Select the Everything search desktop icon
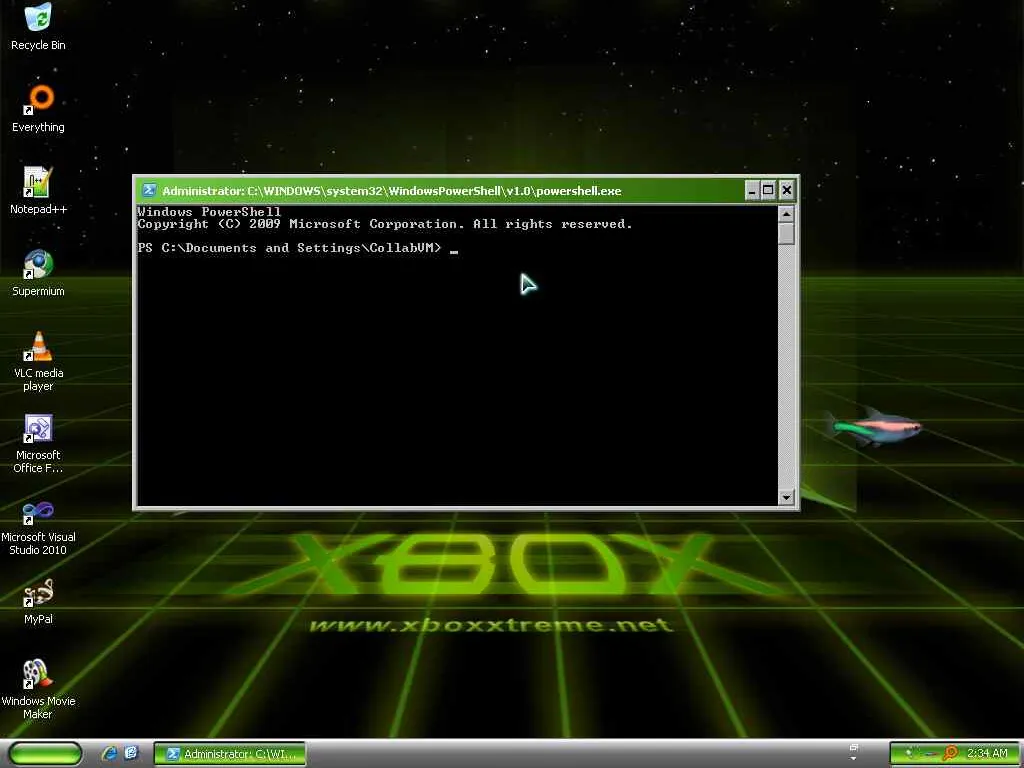 pyautogui.click(x=38, y=109)
